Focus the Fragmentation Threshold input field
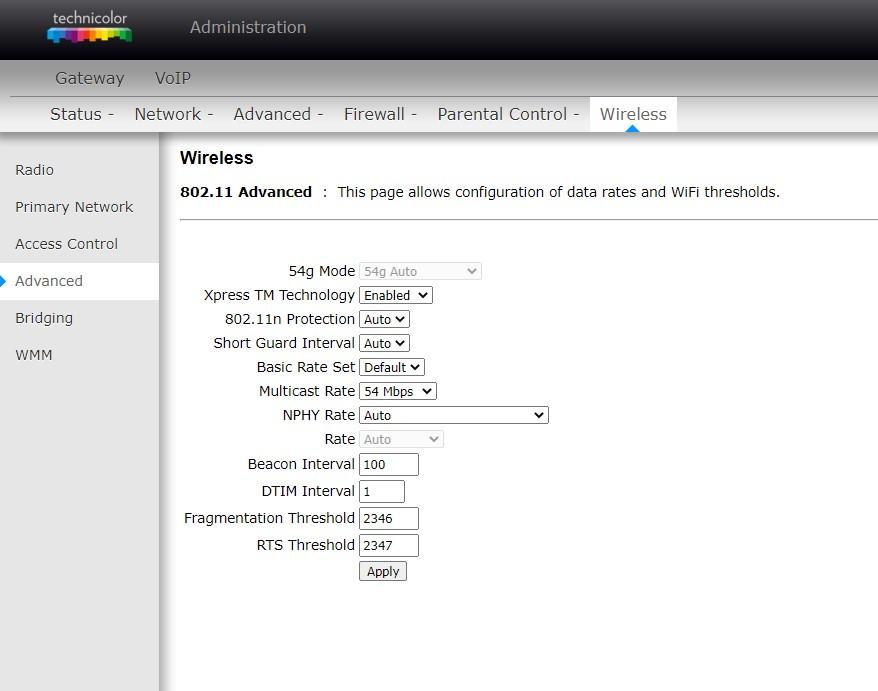This screenshot has width=878, height=691. [x=389, y=519]
